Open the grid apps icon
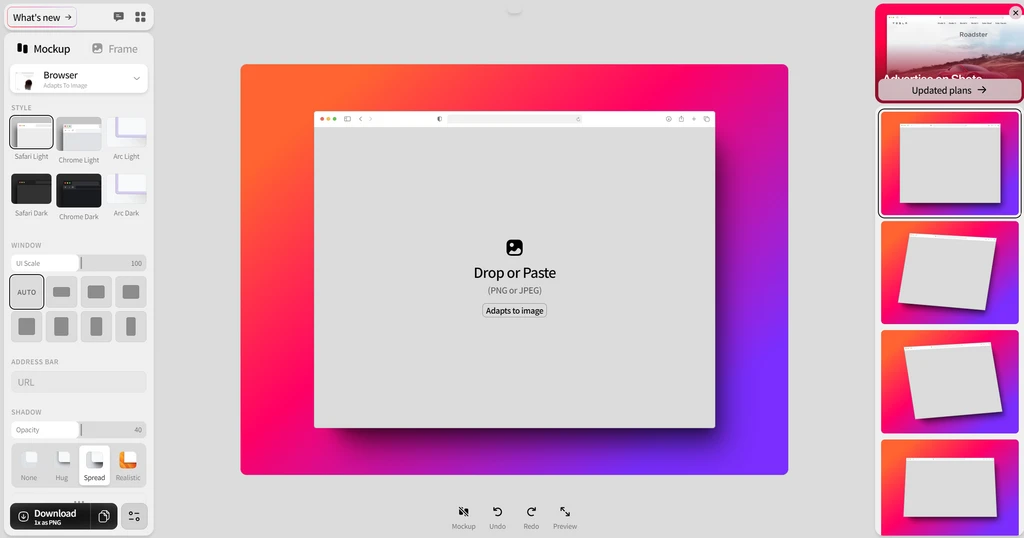This screenshot has height=538, width=1024. 140,17
